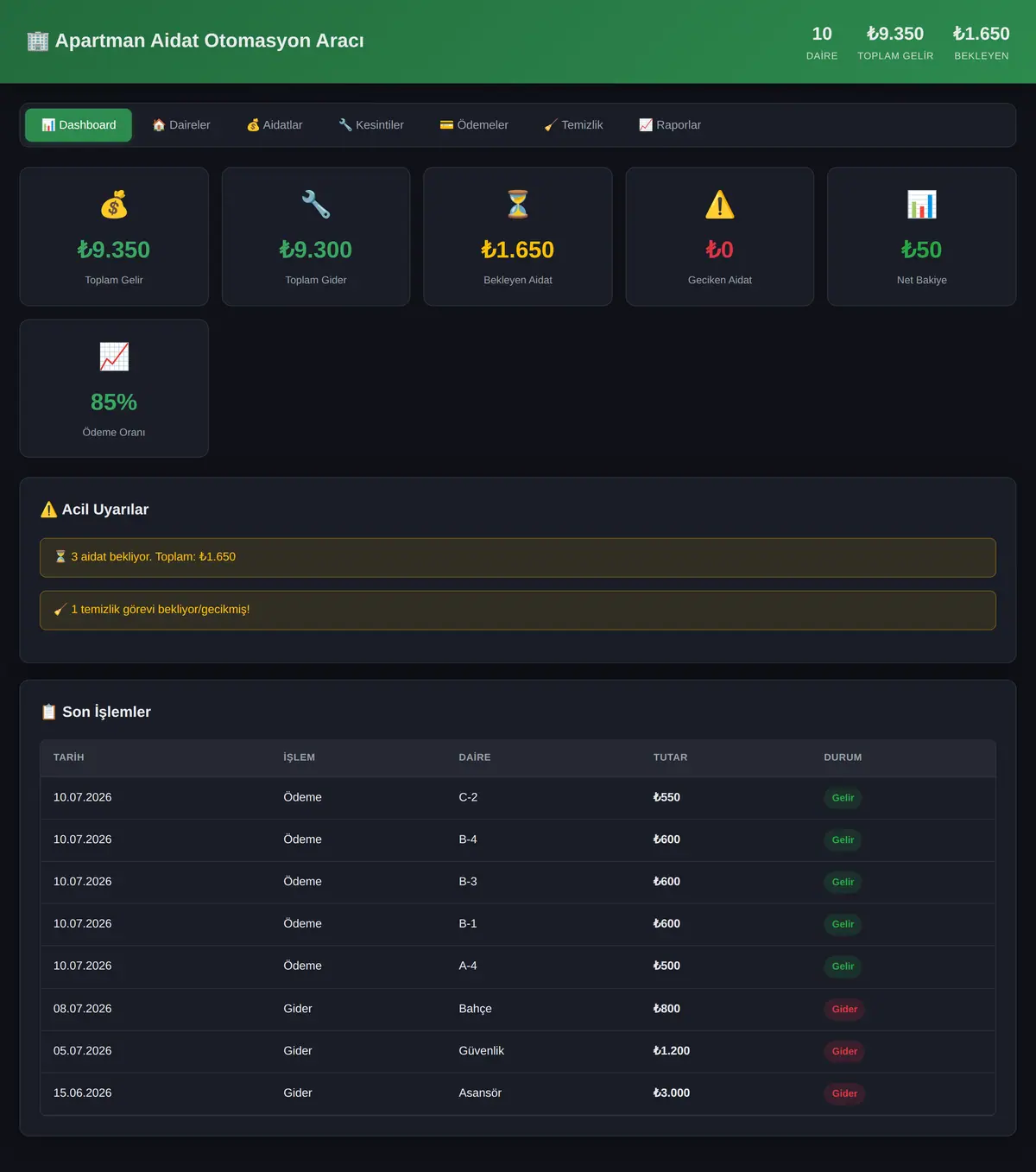Click the warning icon on Geciken Aidat card
Screen dimensions: 1036x1172
coord(720,205)
